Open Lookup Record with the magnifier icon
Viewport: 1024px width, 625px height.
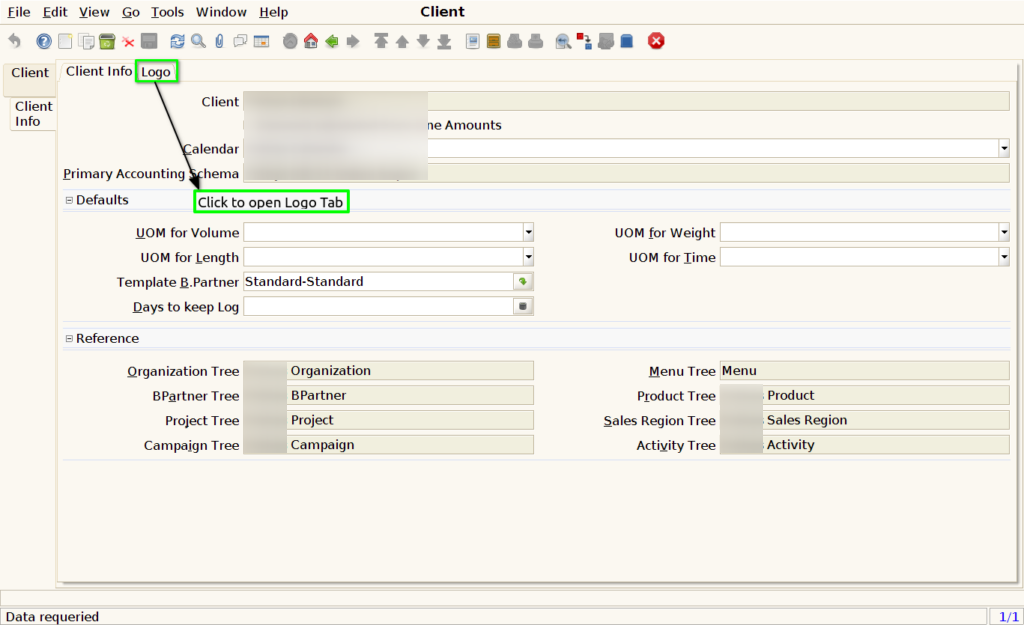tap(199, 41)
